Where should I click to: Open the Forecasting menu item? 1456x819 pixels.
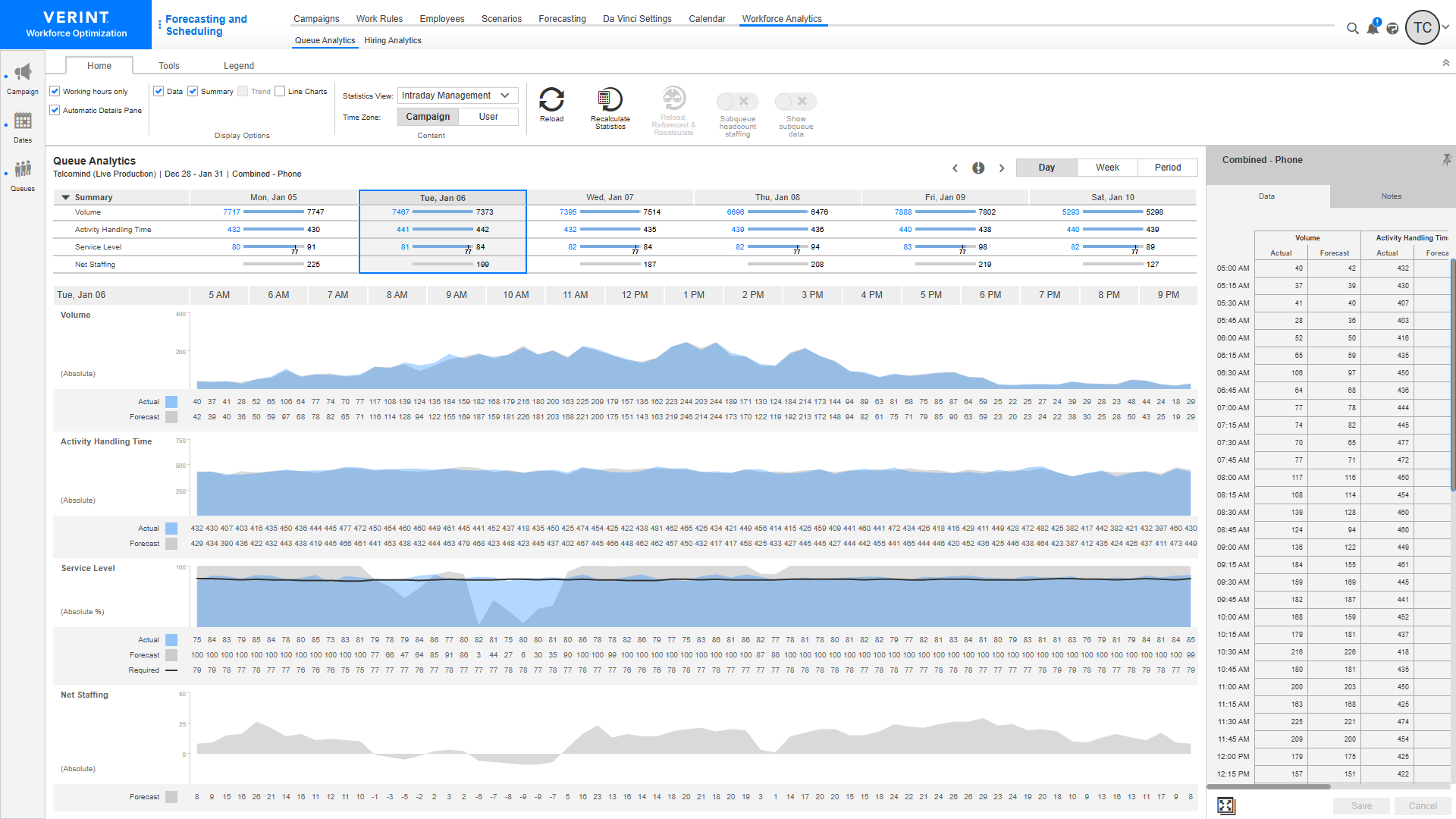pyautogui.click(x=562, y=19)
